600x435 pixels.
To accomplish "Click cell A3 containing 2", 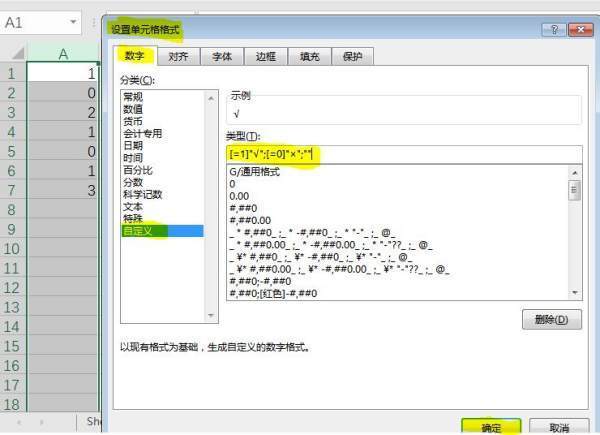I will 63,112.
